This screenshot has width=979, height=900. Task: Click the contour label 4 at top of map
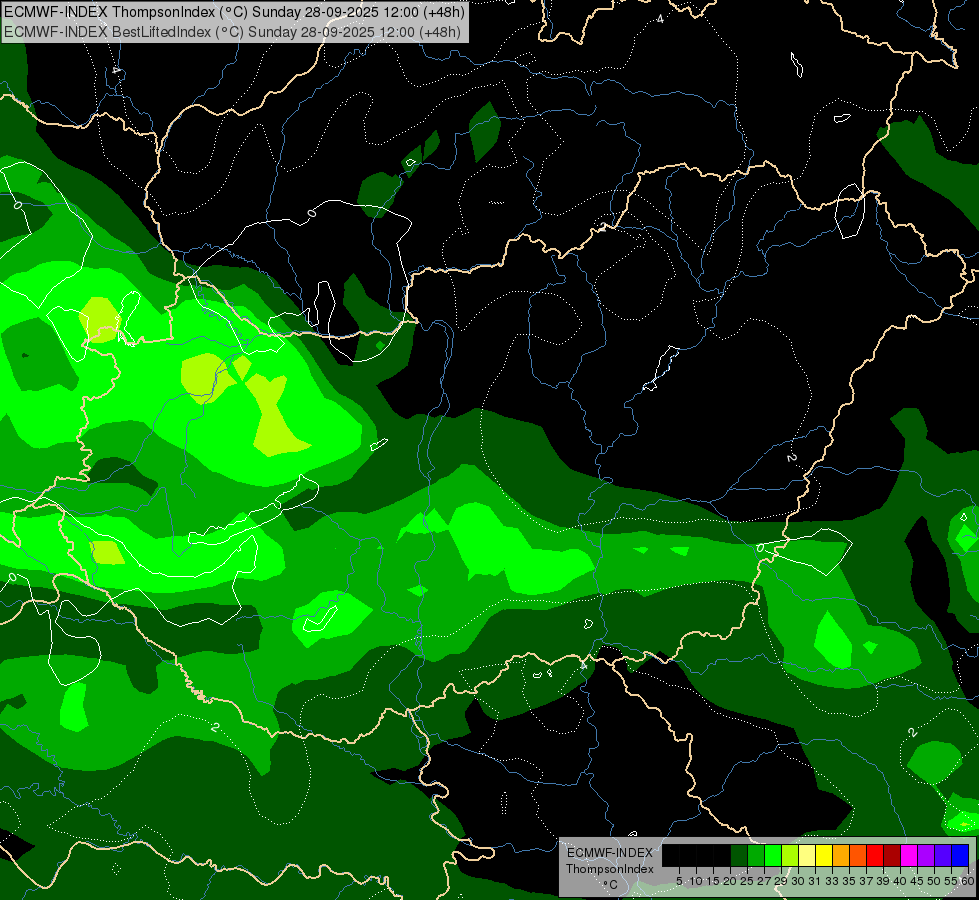click(660, 19)
